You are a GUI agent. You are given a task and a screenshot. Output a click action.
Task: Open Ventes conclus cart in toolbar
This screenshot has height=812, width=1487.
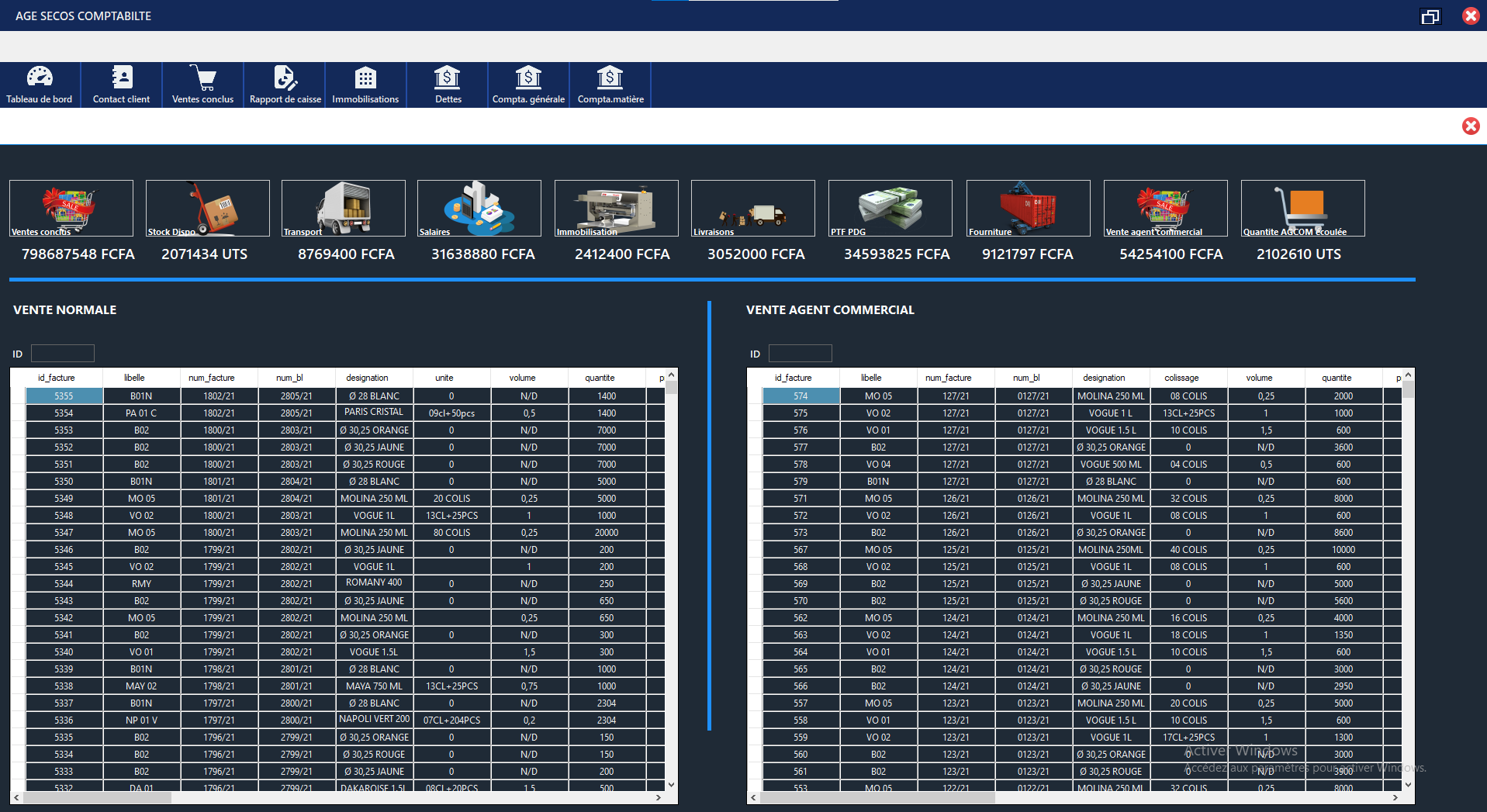[x=203, y=85]
